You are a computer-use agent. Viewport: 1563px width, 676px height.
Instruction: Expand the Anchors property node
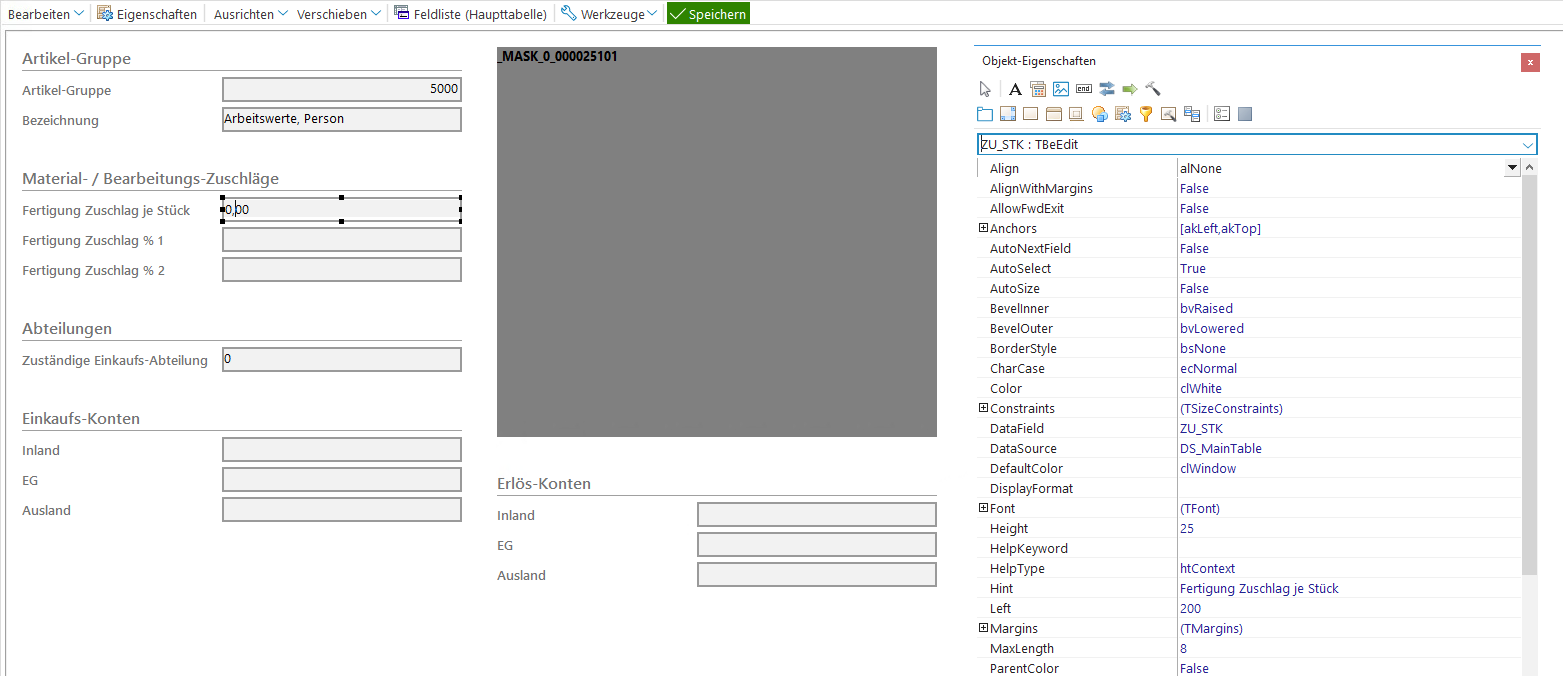983,228
